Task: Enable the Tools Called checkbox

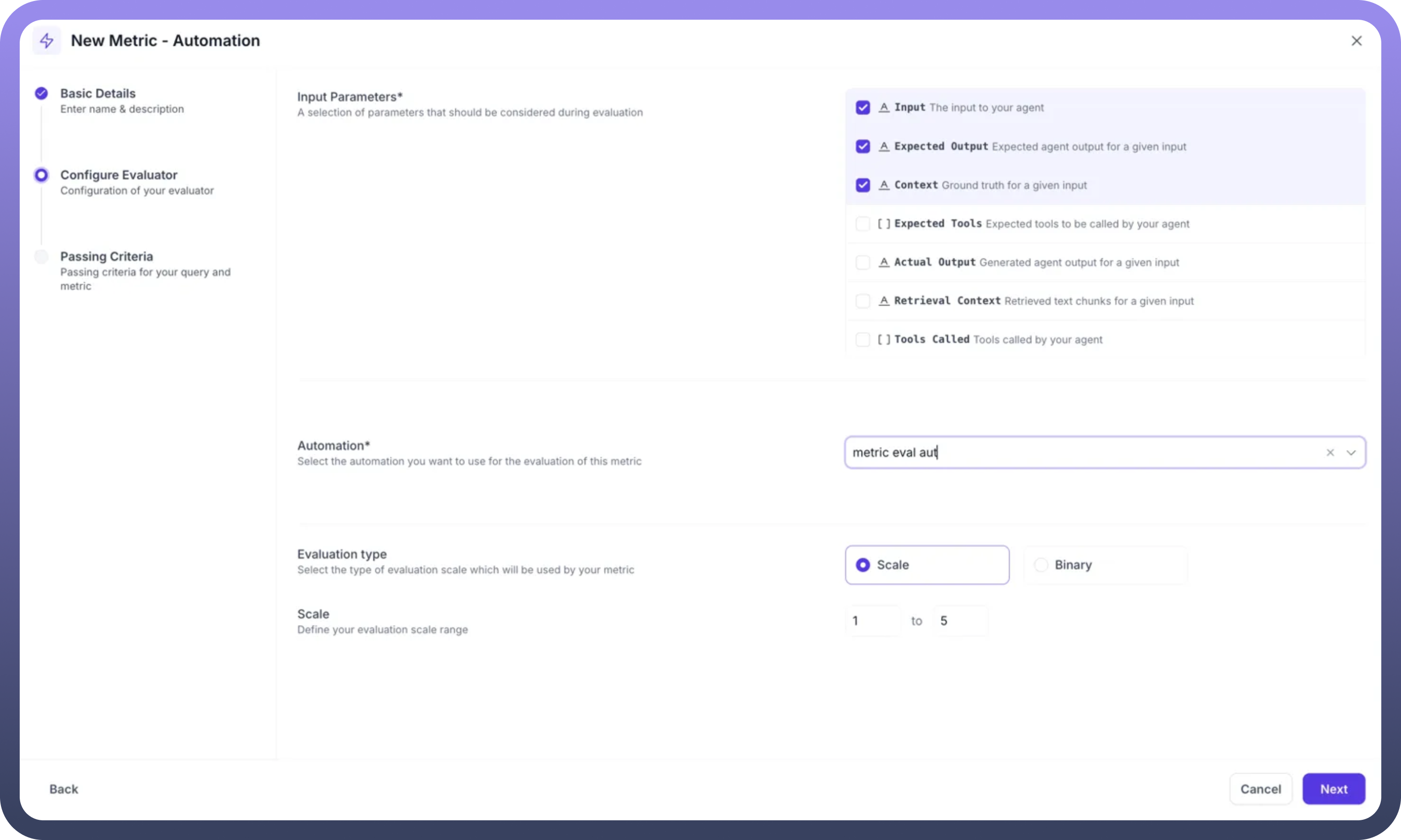Action: coord(863,340)
